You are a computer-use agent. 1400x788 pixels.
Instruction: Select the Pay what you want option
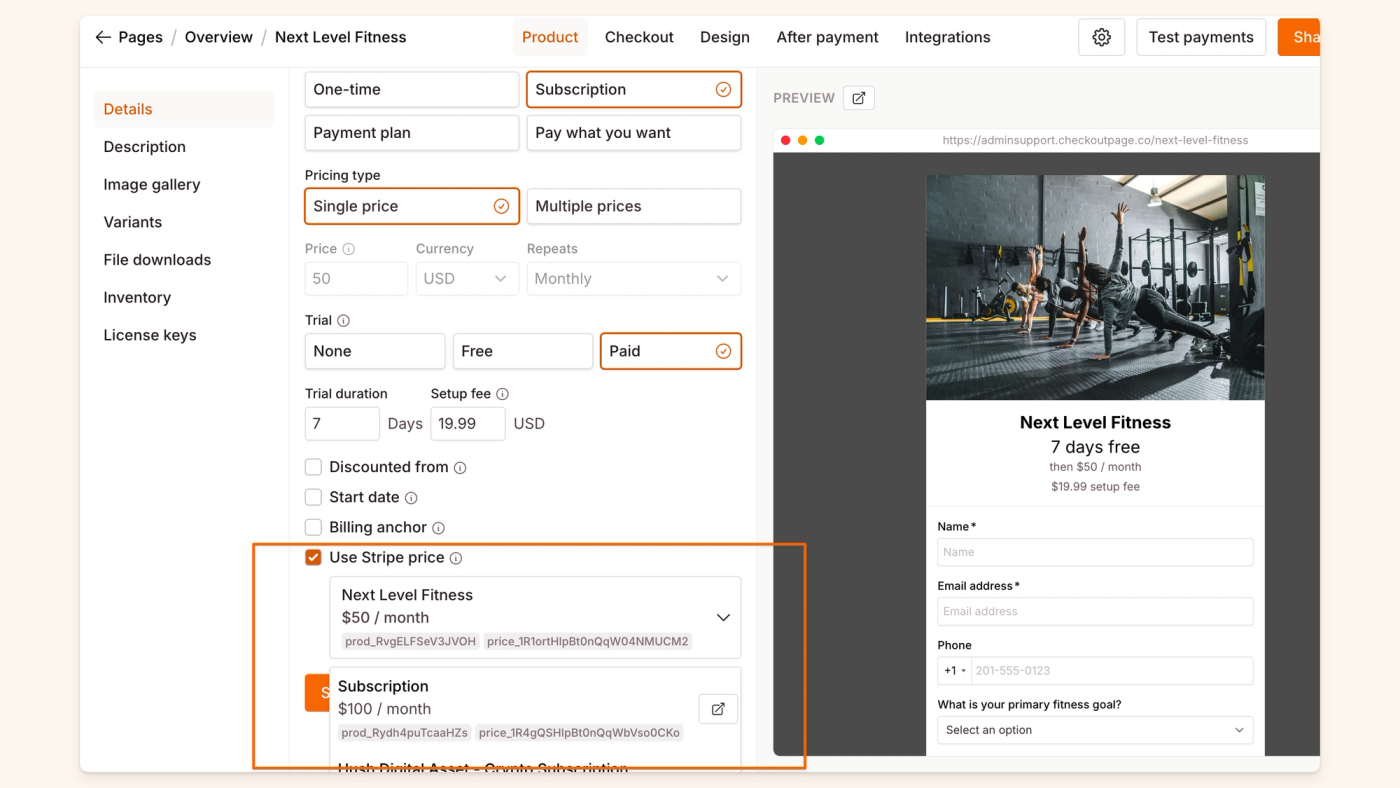point(634,133)
